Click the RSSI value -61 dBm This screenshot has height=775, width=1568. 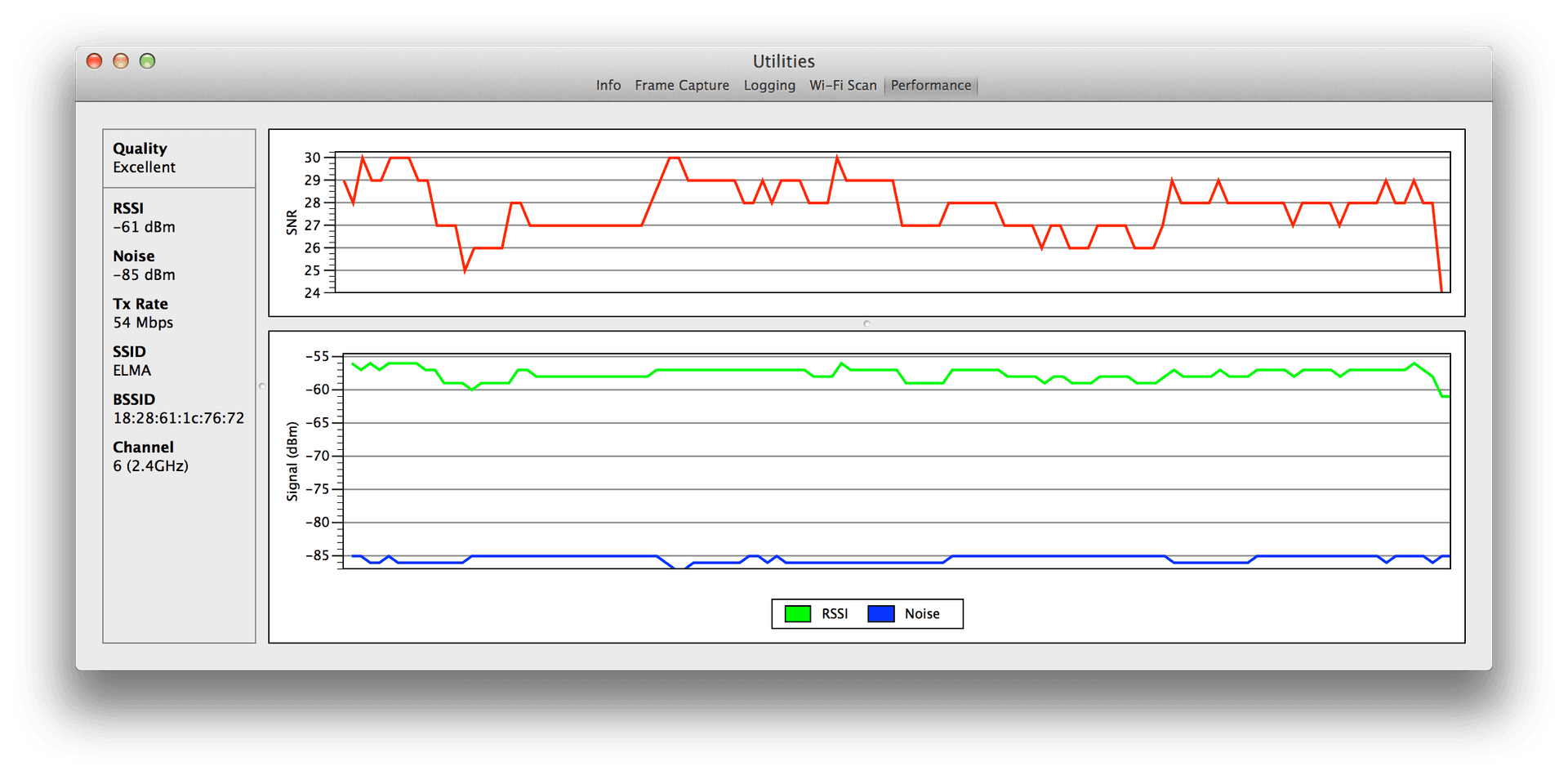pyautogui.click(x=144, y=226)
